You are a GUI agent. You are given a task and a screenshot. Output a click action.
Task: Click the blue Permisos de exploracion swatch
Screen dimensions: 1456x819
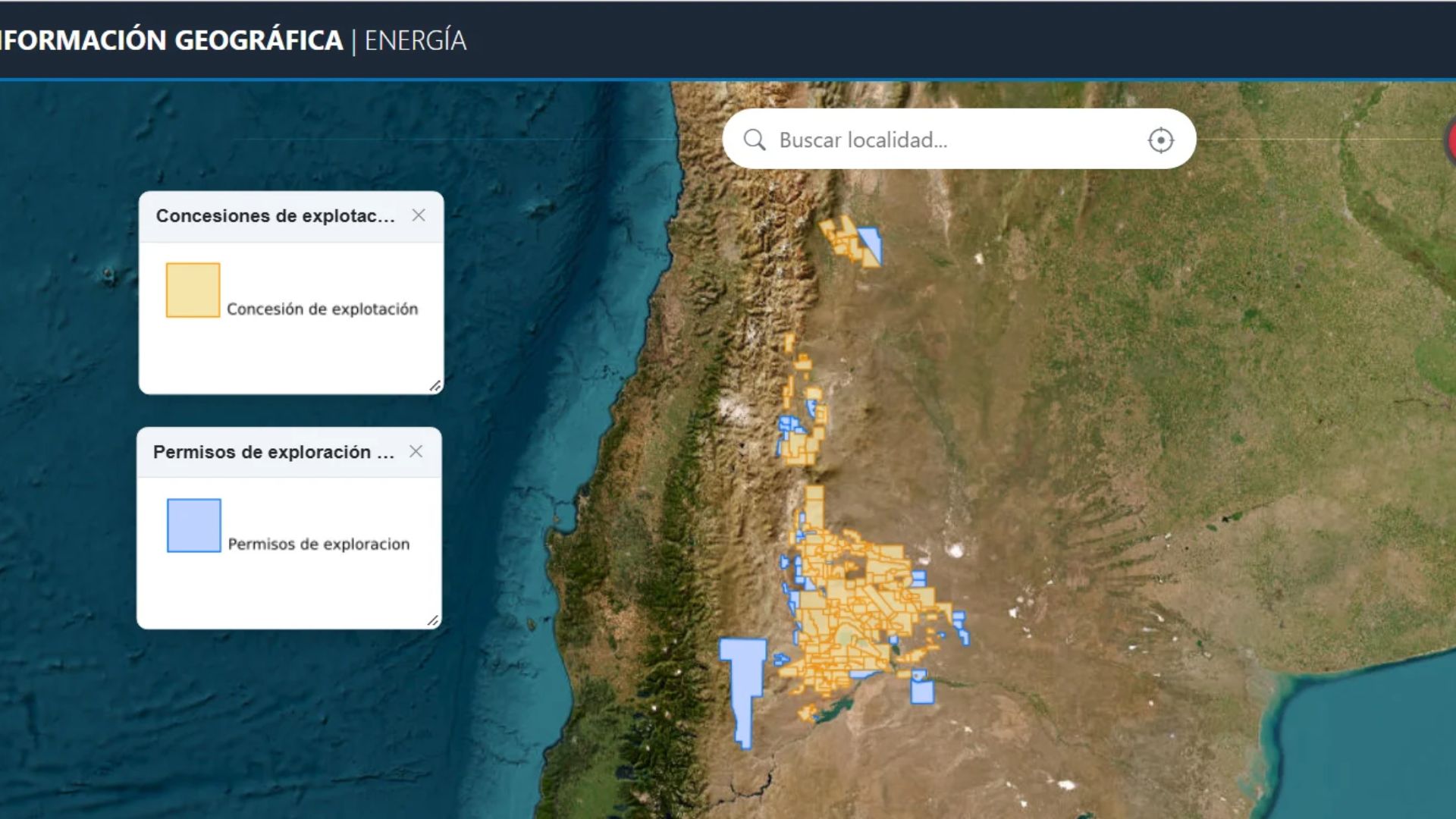tap(193, 525)
